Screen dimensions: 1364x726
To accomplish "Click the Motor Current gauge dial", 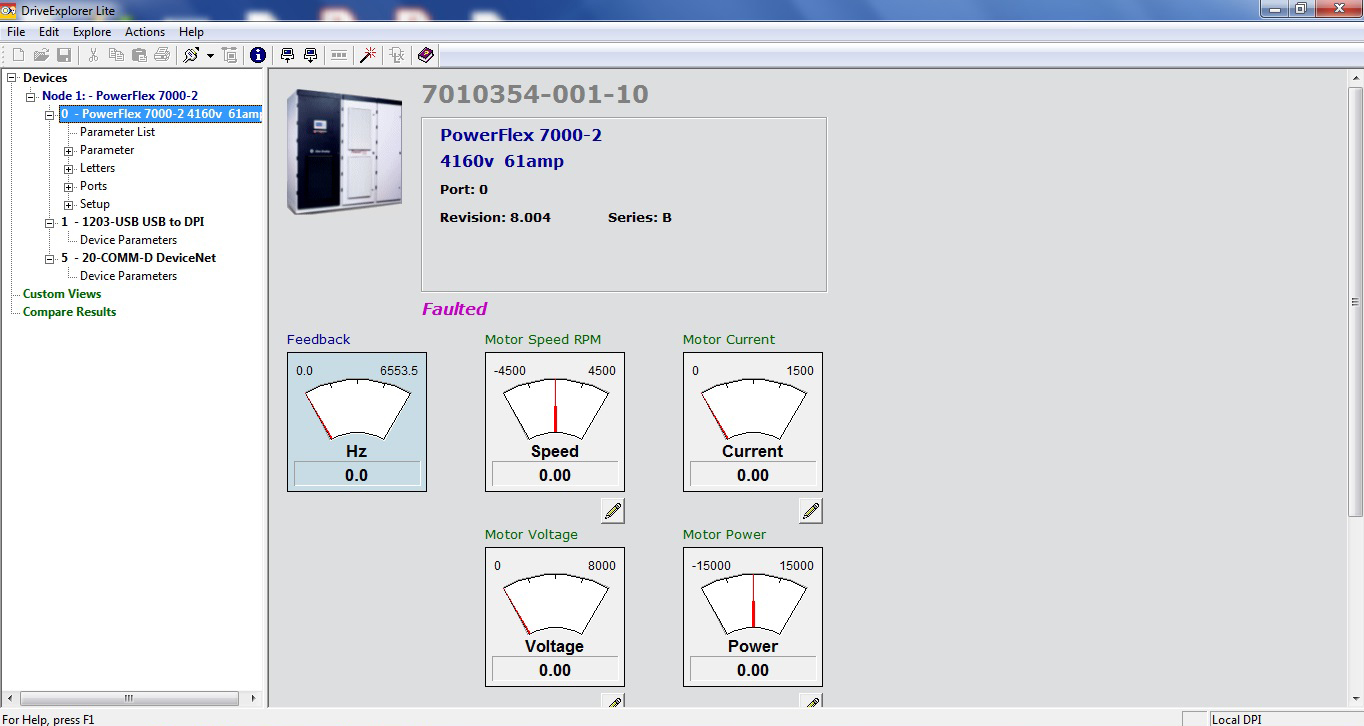I will 753,421.
